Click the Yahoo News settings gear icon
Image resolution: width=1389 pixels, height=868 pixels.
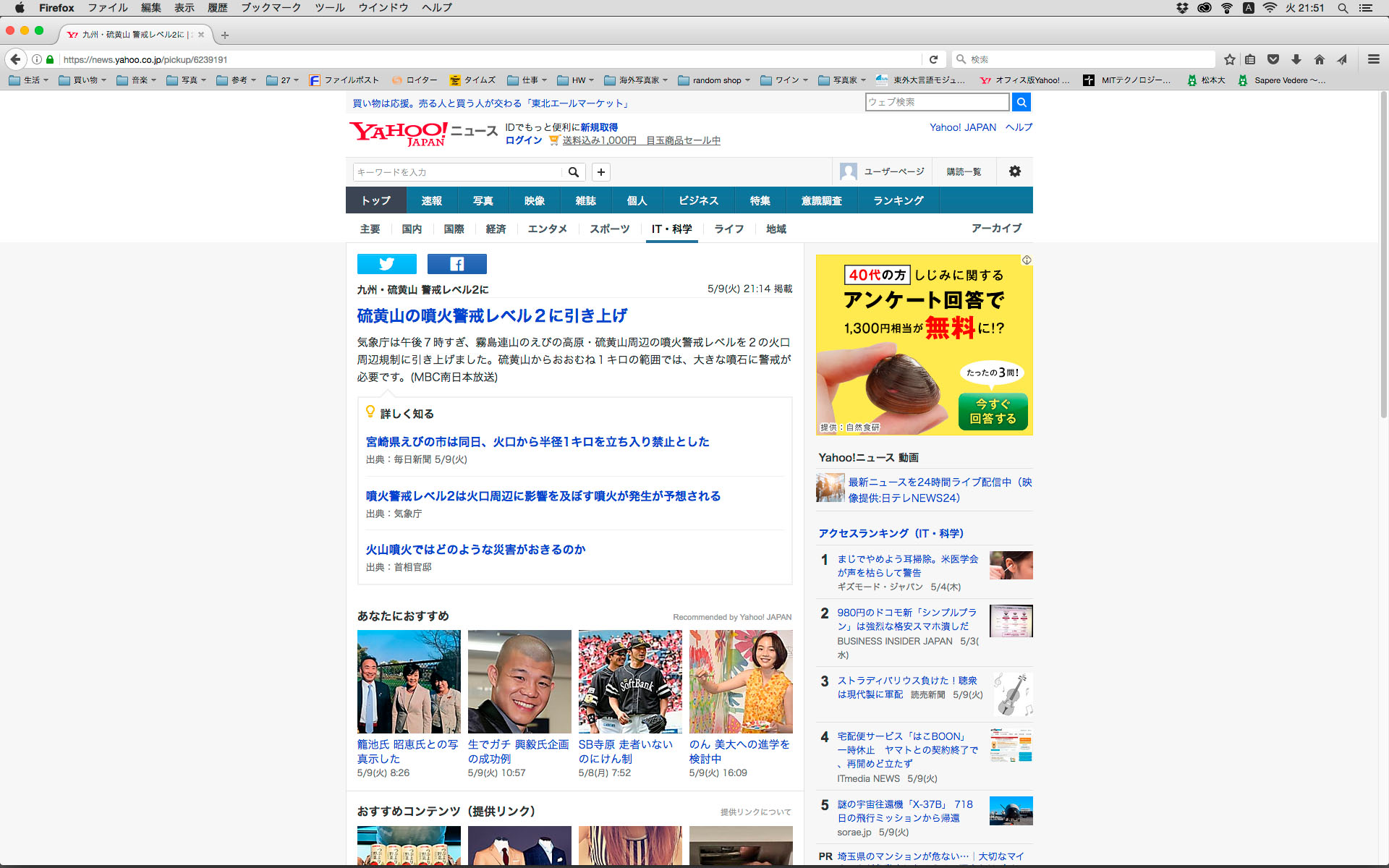[1014, 171]
